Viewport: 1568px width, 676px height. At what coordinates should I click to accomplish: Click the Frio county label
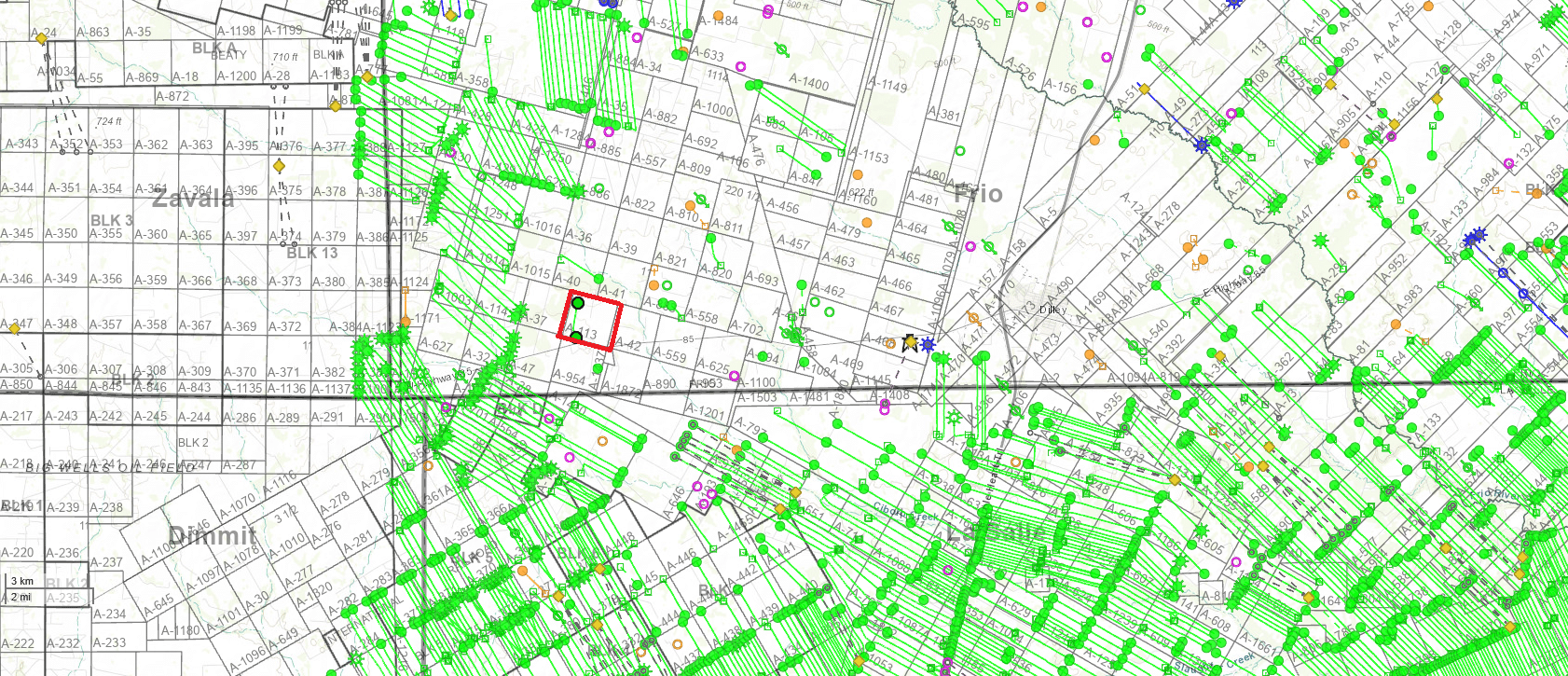[x=978, y=194]
